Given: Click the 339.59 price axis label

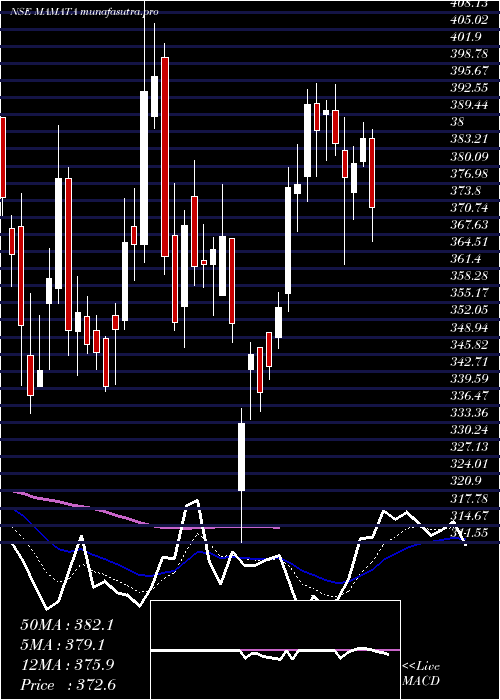Looking at the screenshot, I should pyautogui.click(x=469, y=379).
